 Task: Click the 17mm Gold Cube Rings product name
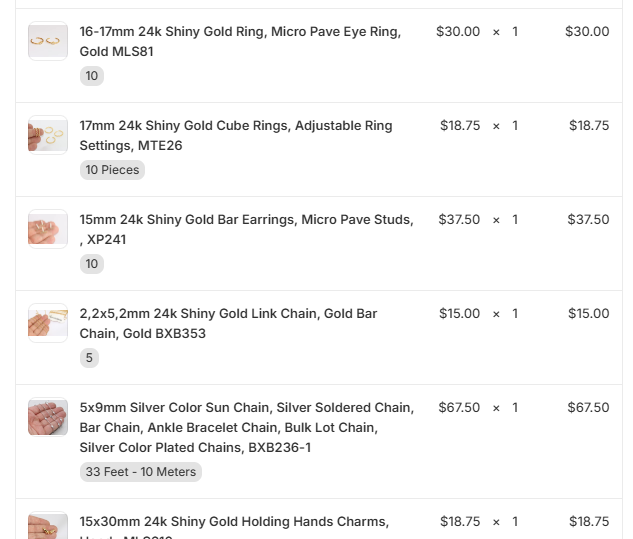coord(236,135)
